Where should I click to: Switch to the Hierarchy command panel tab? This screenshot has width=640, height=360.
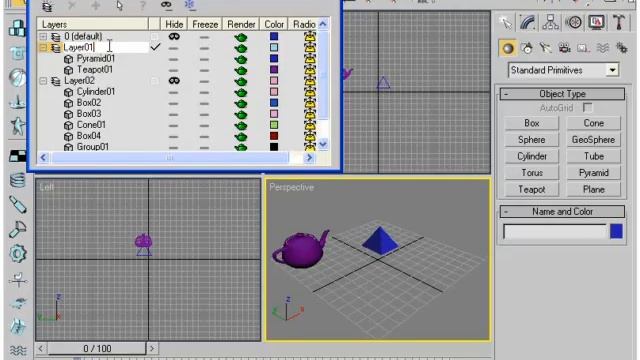(550, 22)
